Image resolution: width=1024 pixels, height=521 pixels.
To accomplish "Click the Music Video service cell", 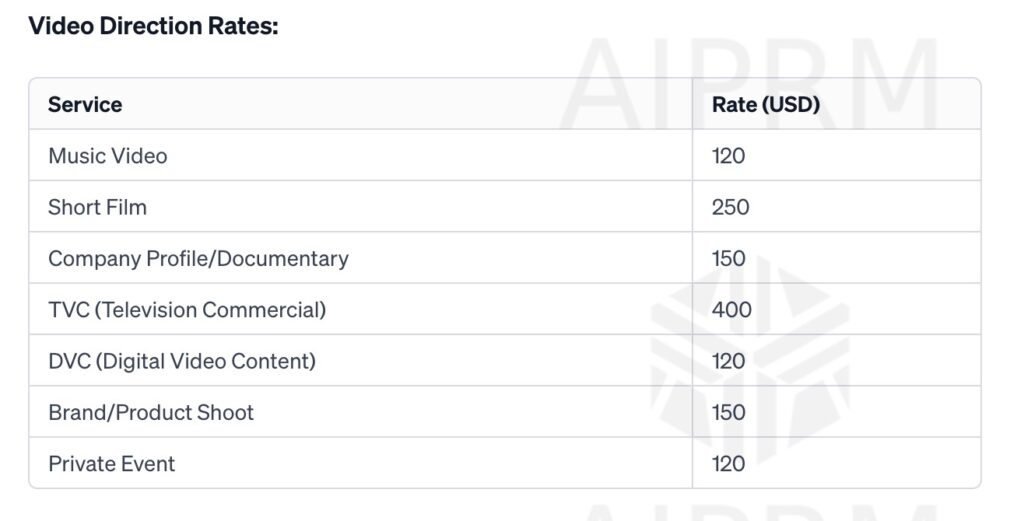I will pyautogui.click(x=108, y=156).
